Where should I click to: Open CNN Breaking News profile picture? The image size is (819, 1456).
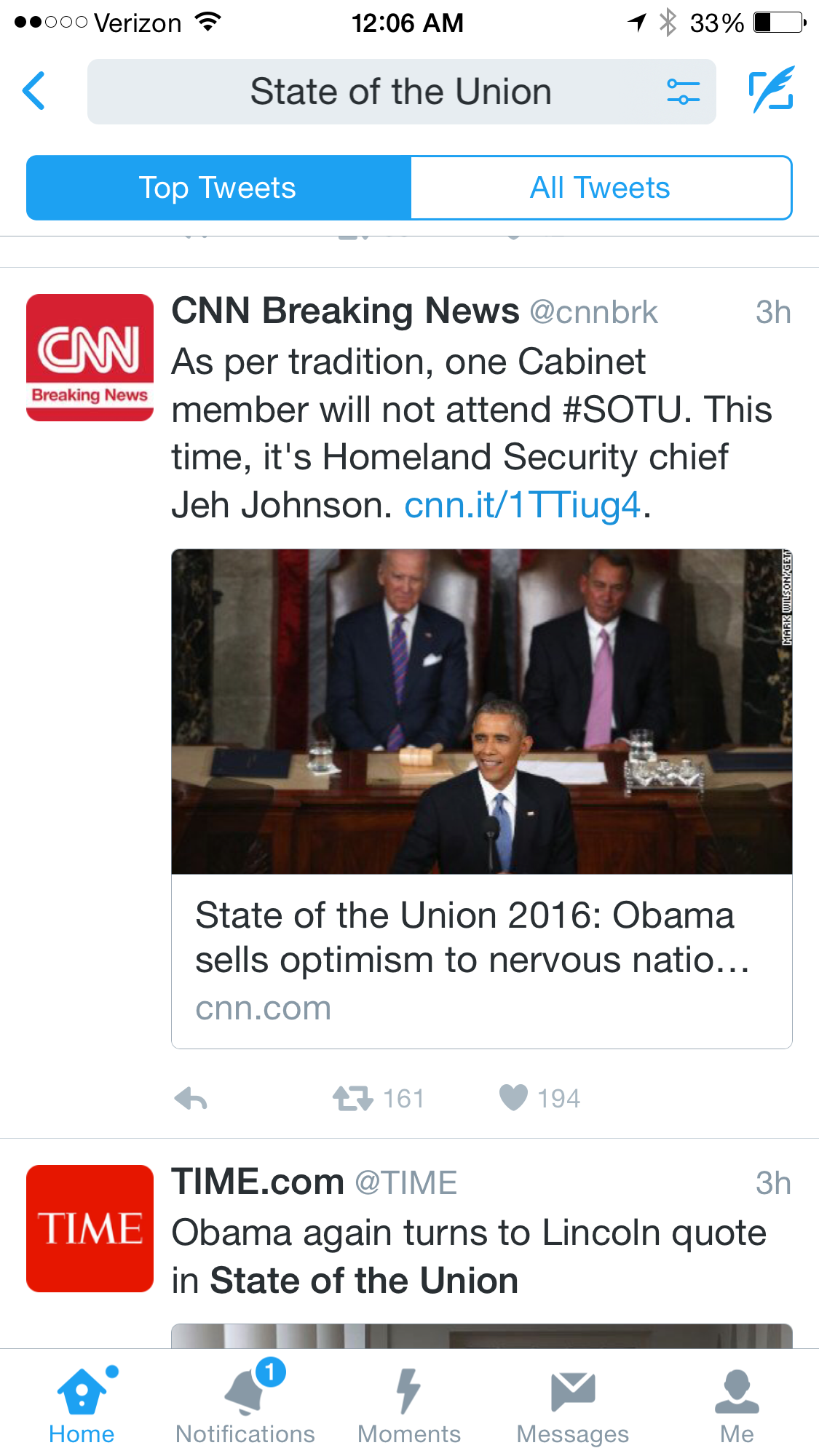[x=90, y=357]
